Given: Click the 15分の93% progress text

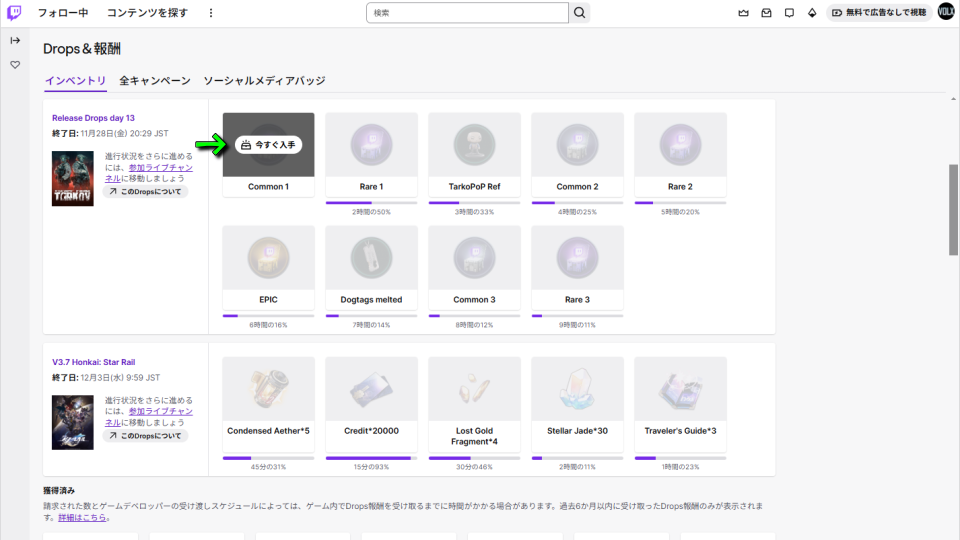Looking at the screenshot, I should click(371, 467).
